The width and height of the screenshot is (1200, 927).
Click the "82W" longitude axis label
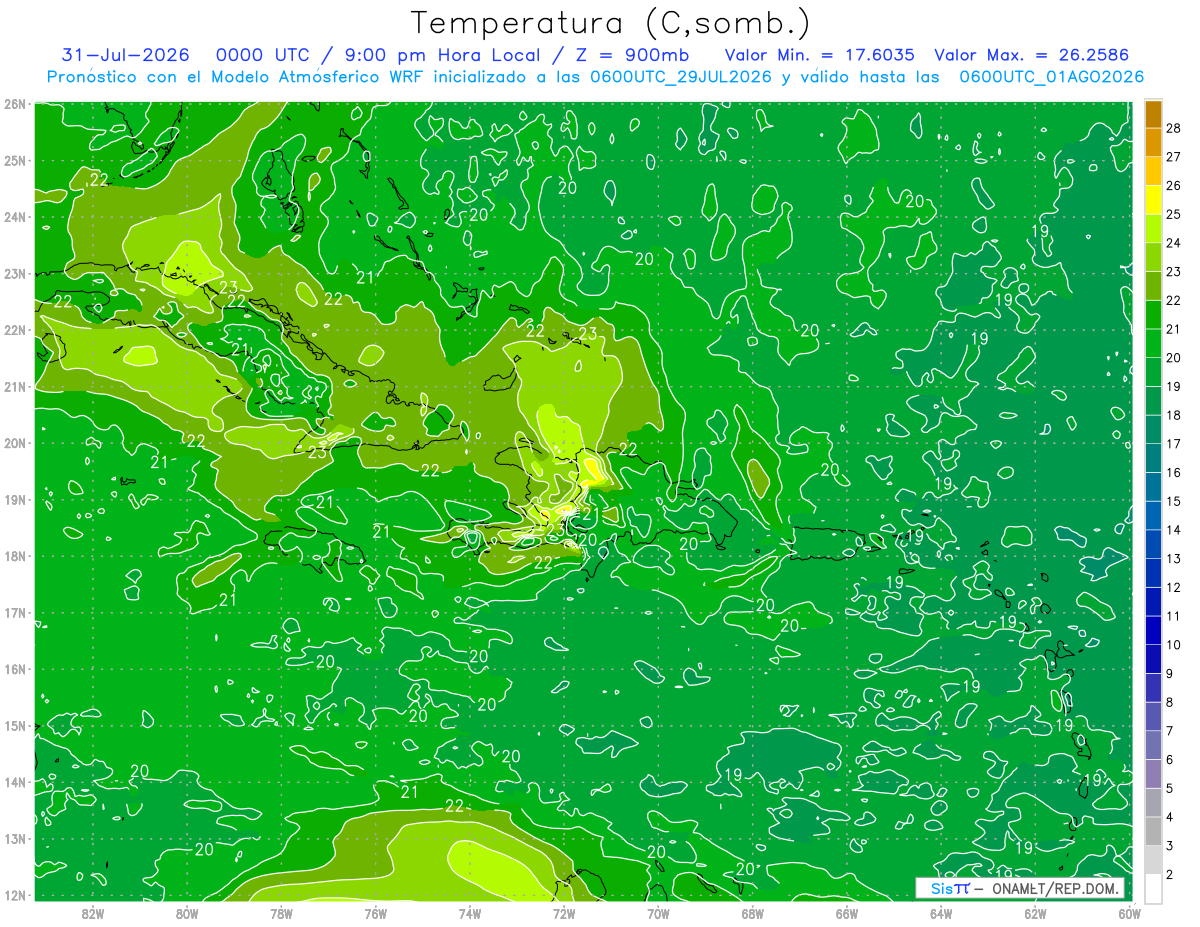93,912
